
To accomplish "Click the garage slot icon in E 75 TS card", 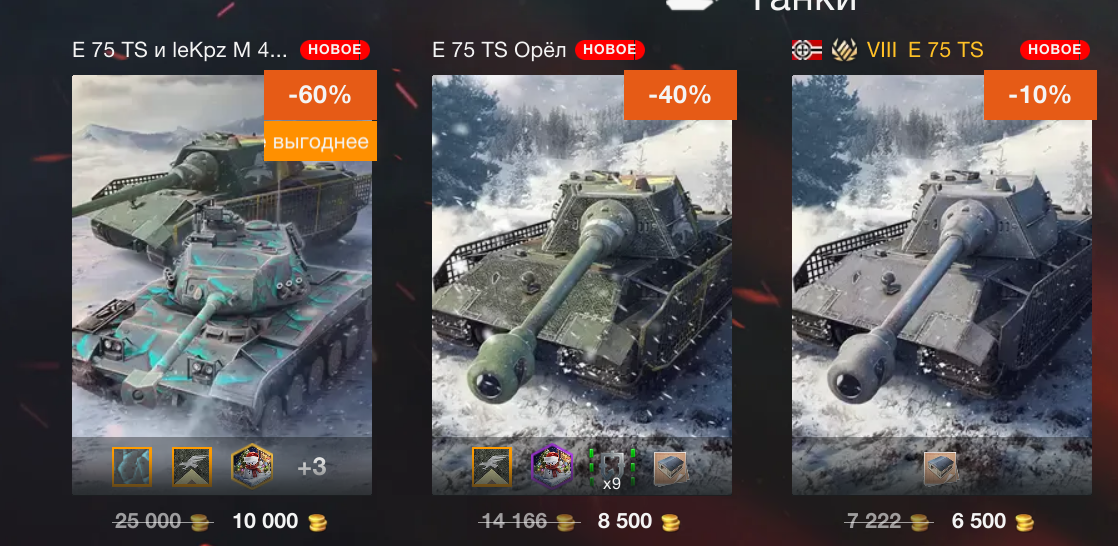I will [x=941, y=468].
